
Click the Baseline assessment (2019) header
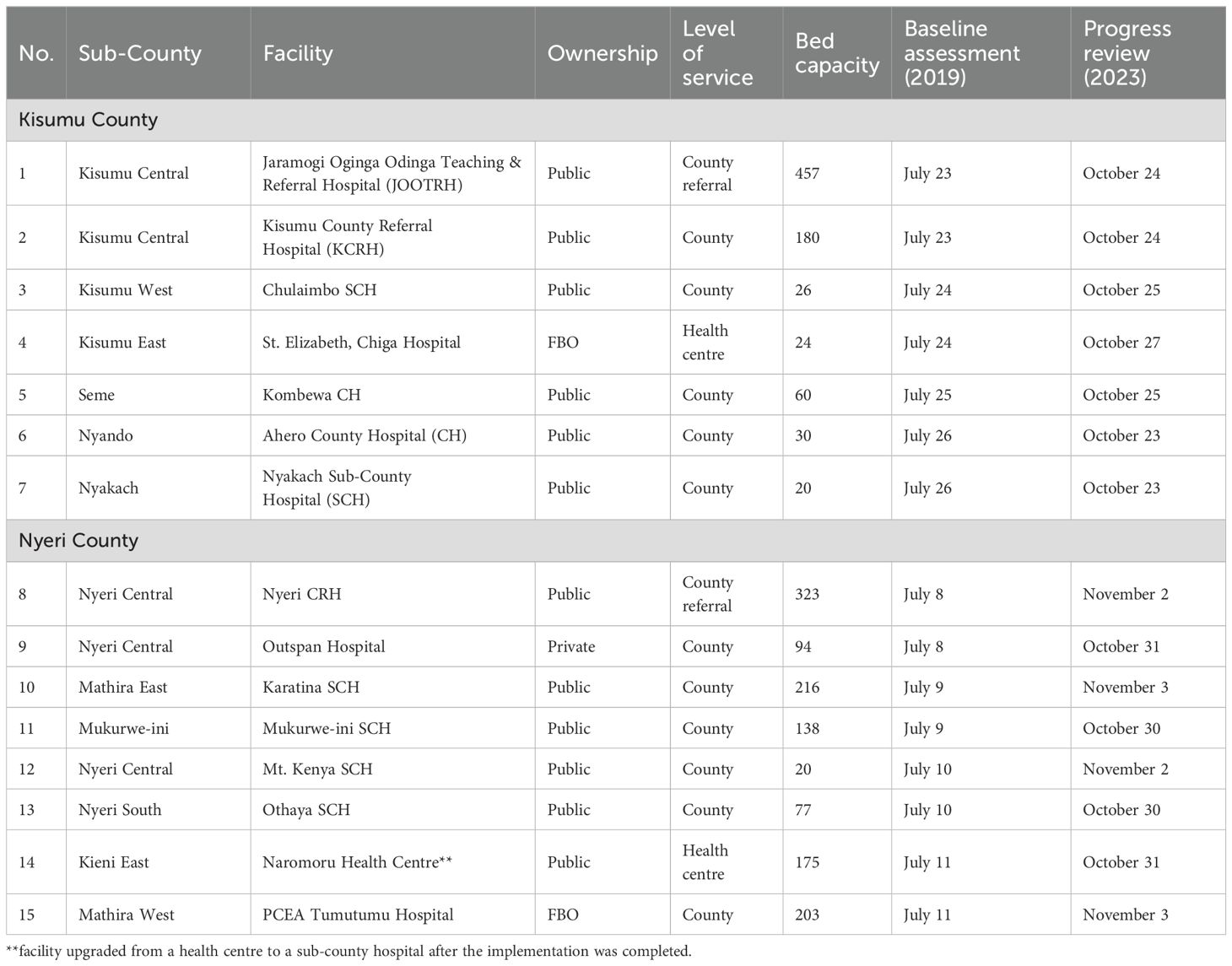(x=962, y=53)
